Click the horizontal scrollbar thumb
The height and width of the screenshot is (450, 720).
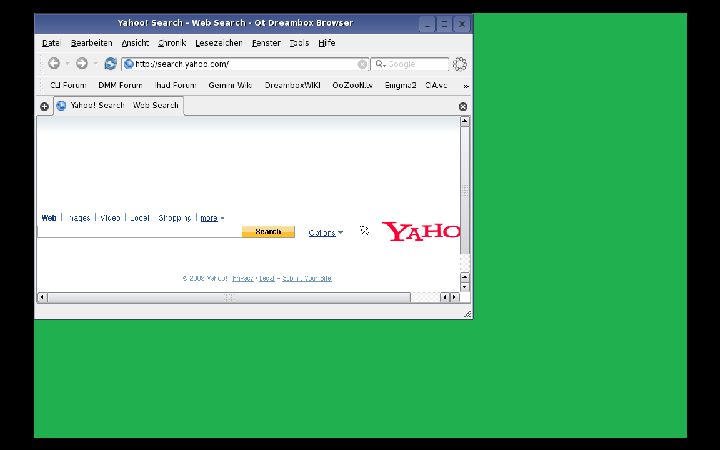[229, 297]
